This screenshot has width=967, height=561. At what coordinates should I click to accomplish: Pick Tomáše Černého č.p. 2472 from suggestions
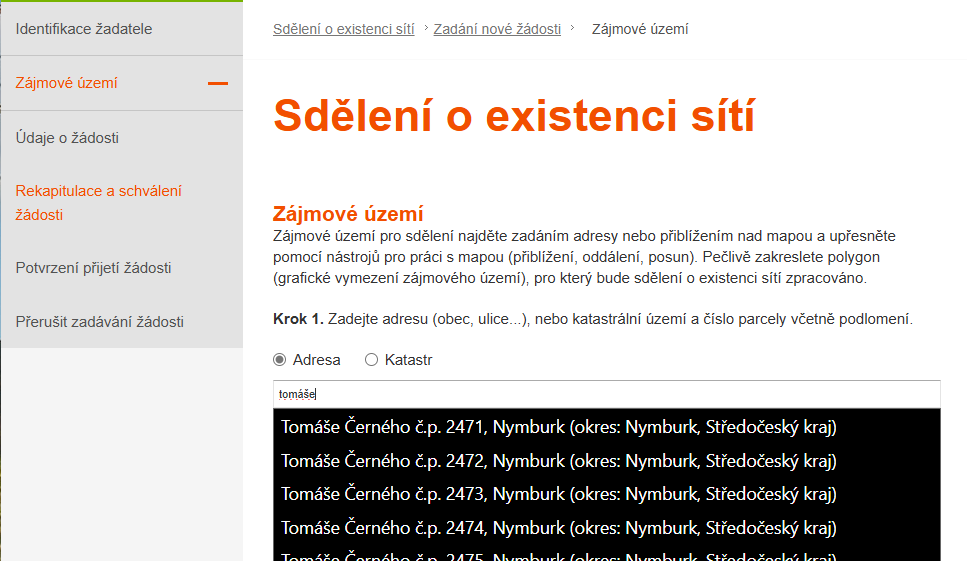pos(558,461)
